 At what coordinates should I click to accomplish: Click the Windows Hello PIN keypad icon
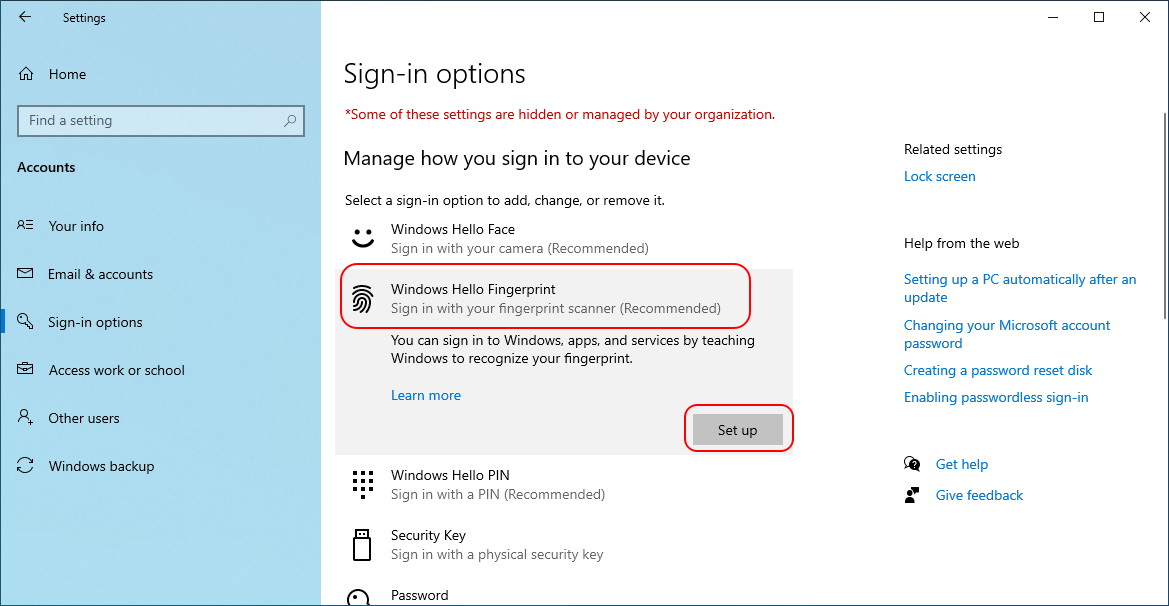[362, 484]
